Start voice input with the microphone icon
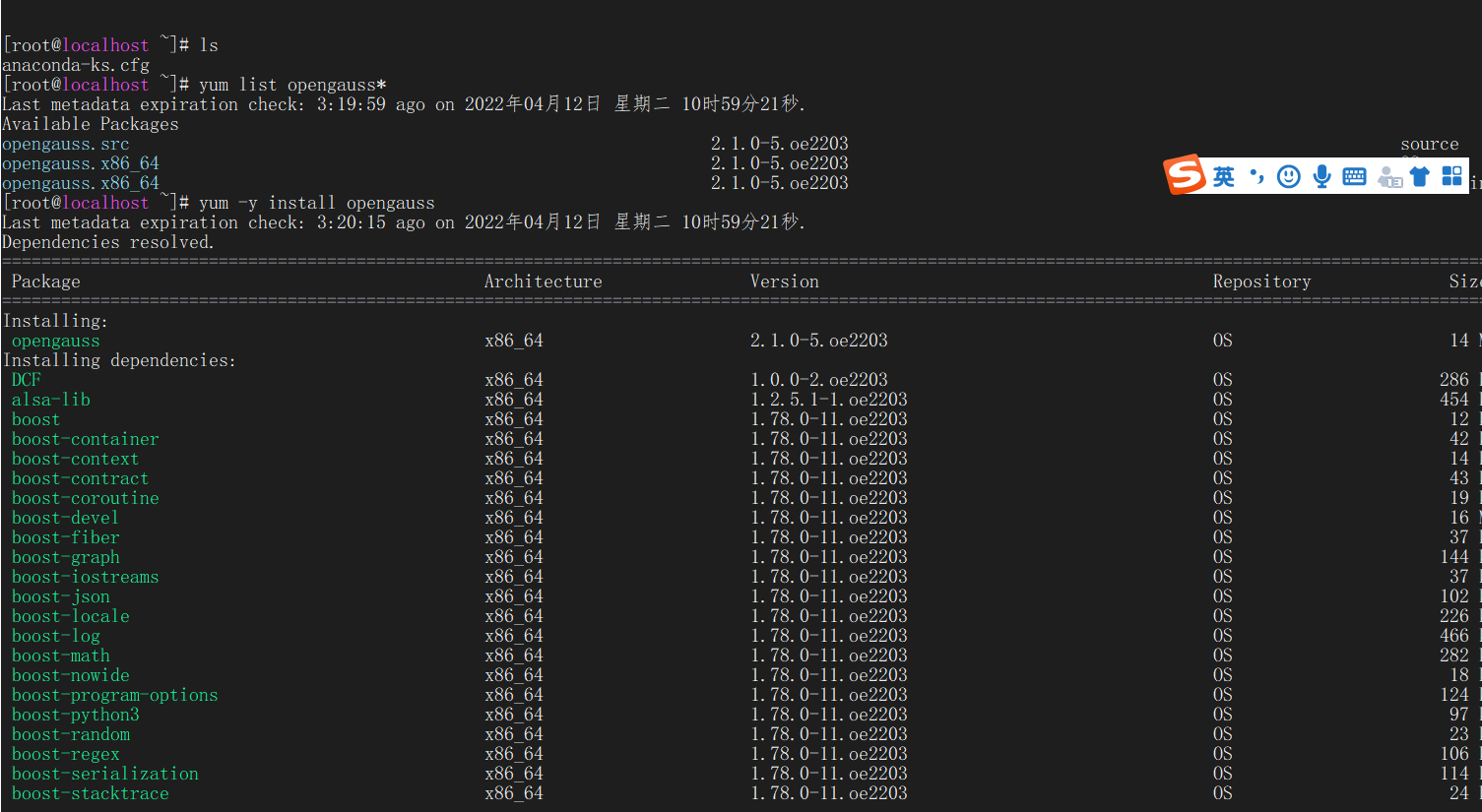Screen dimensions: 1482x812 tap(1321, 175)
